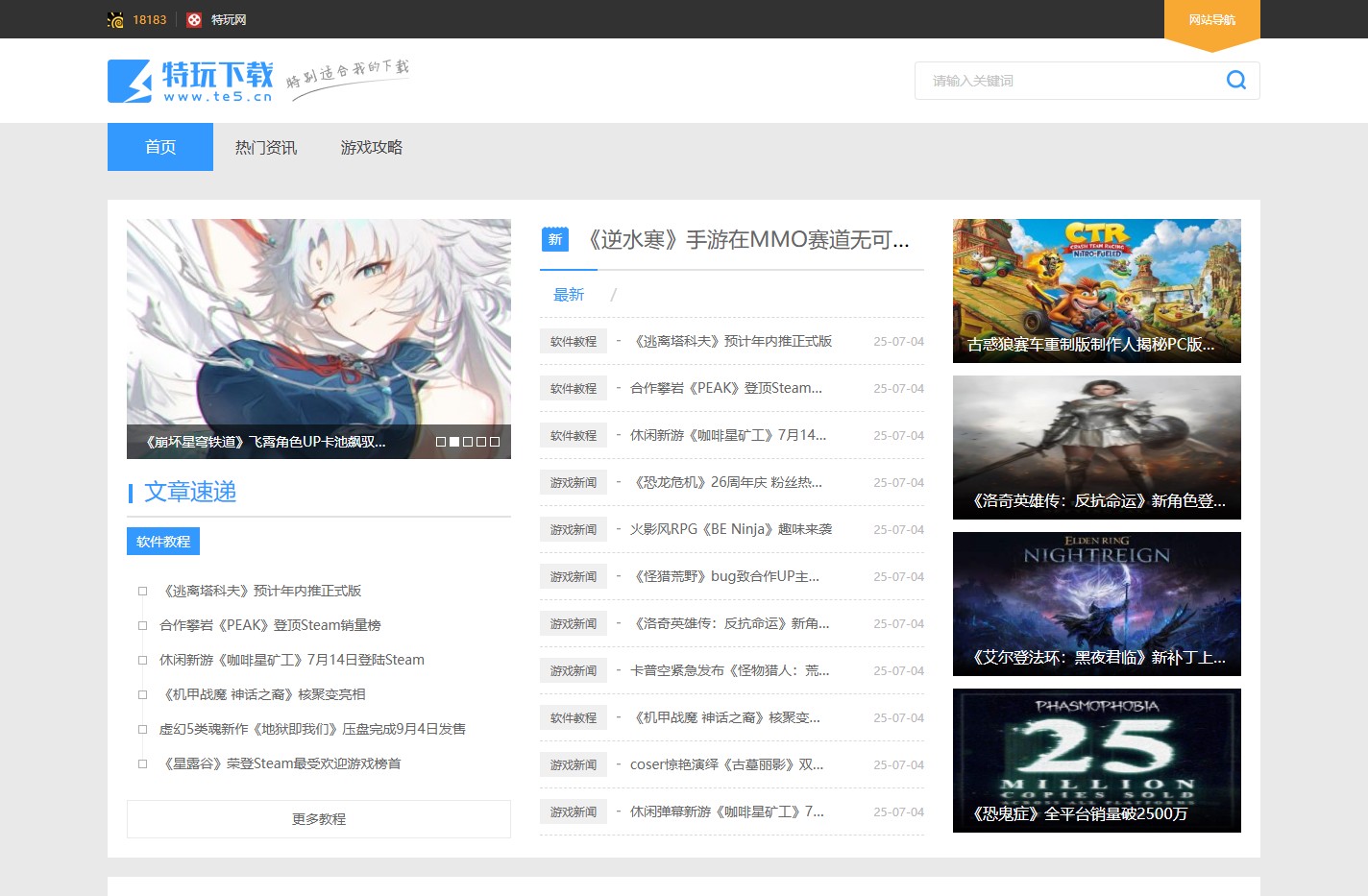Open 《逃离塔科夫》预计年内推正式版 in 文章速递 list
The image size is (1368, 896).
pyautogui.click(x=260, y=591)
